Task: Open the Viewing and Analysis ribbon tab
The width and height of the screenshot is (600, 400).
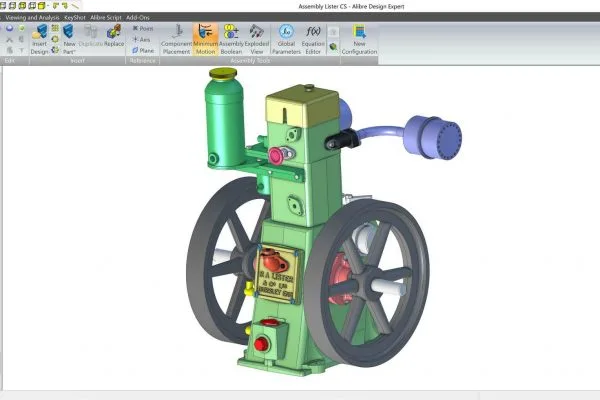Action: [x=33, y=18]
